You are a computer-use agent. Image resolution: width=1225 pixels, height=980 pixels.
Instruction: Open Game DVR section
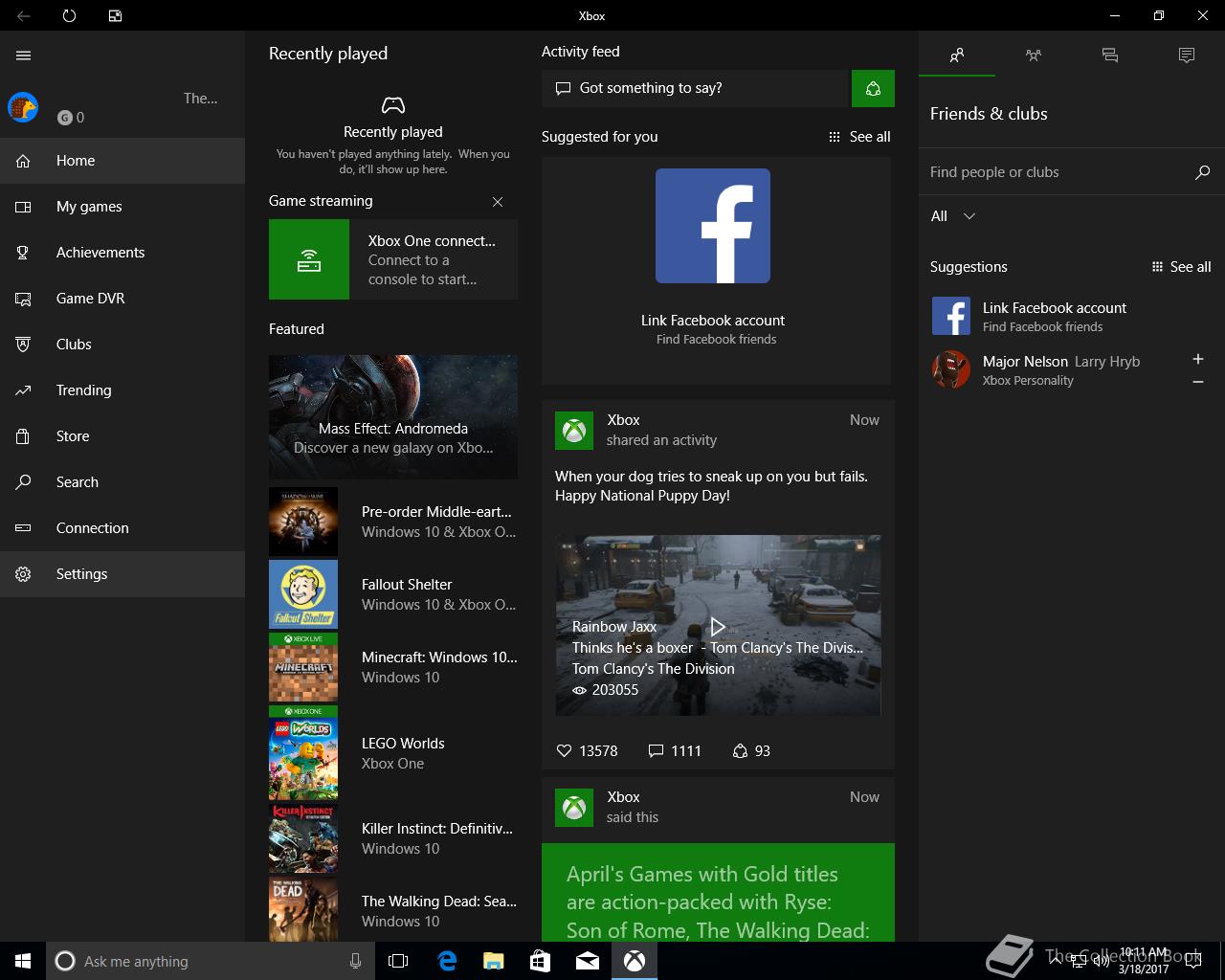point(122,299)
